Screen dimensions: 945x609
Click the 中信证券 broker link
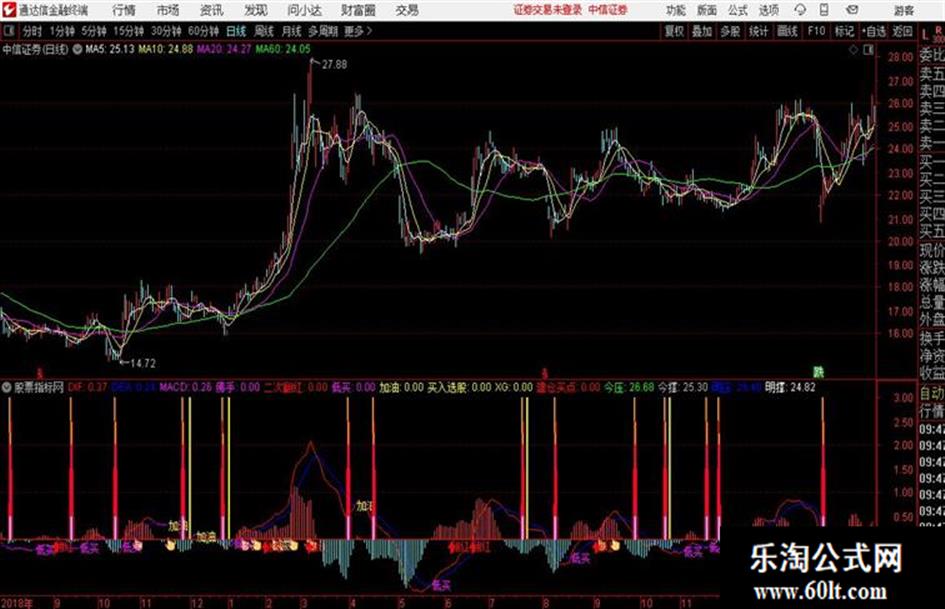(x=608, y=10)
